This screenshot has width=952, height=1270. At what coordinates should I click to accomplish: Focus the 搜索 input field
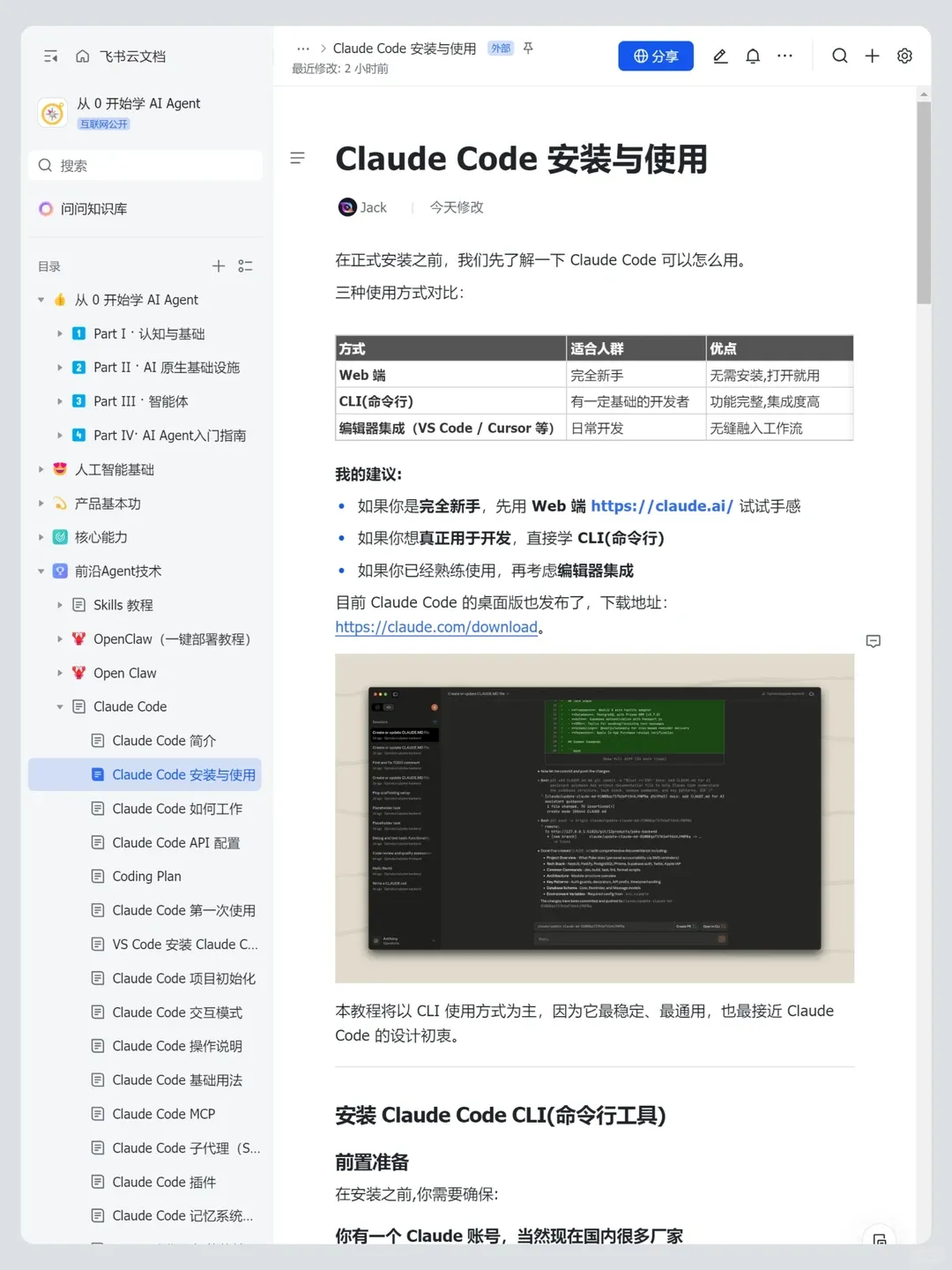(x=146, y=166)
